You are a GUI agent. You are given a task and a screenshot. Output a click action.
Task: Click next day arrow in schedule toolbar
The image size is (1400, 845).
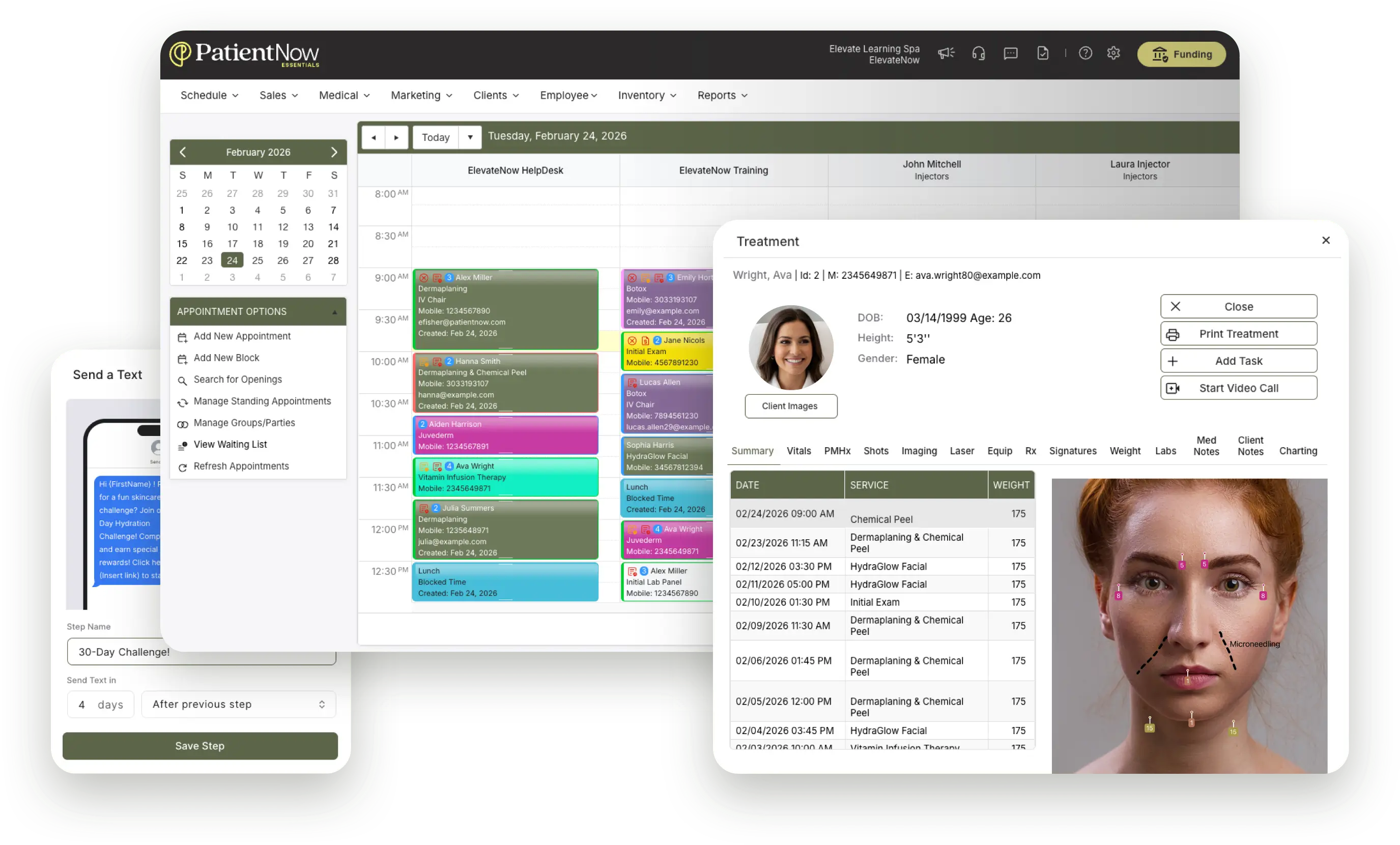tap(396, 137)
